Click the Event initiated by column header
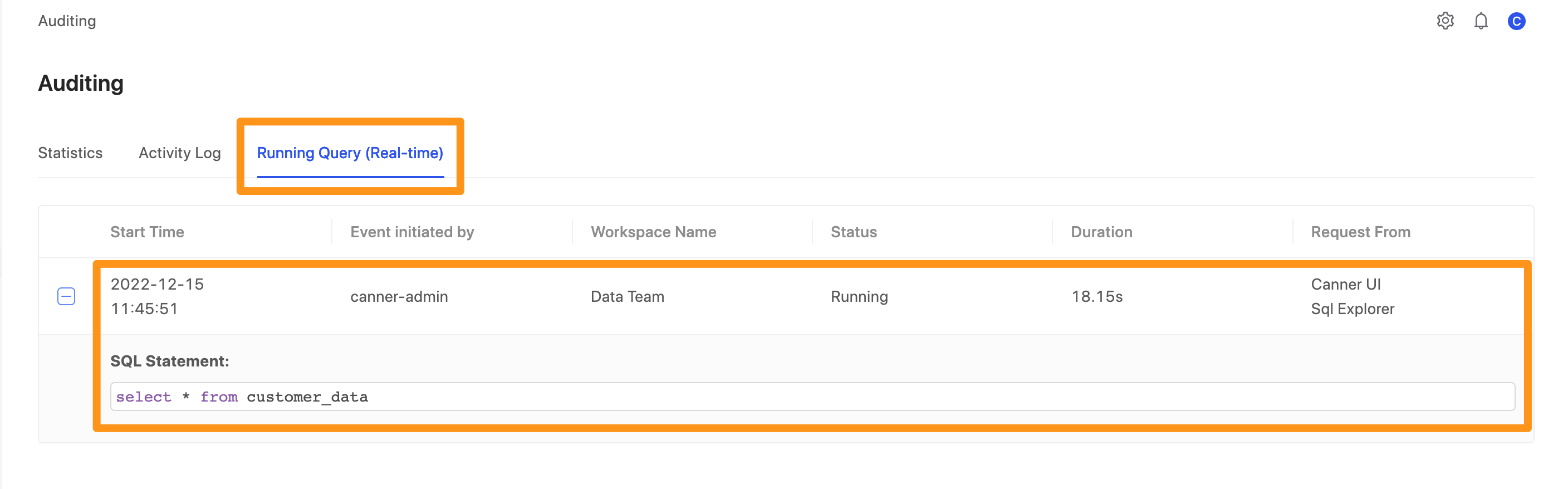Screen dimensions: 1568x489 412,232
